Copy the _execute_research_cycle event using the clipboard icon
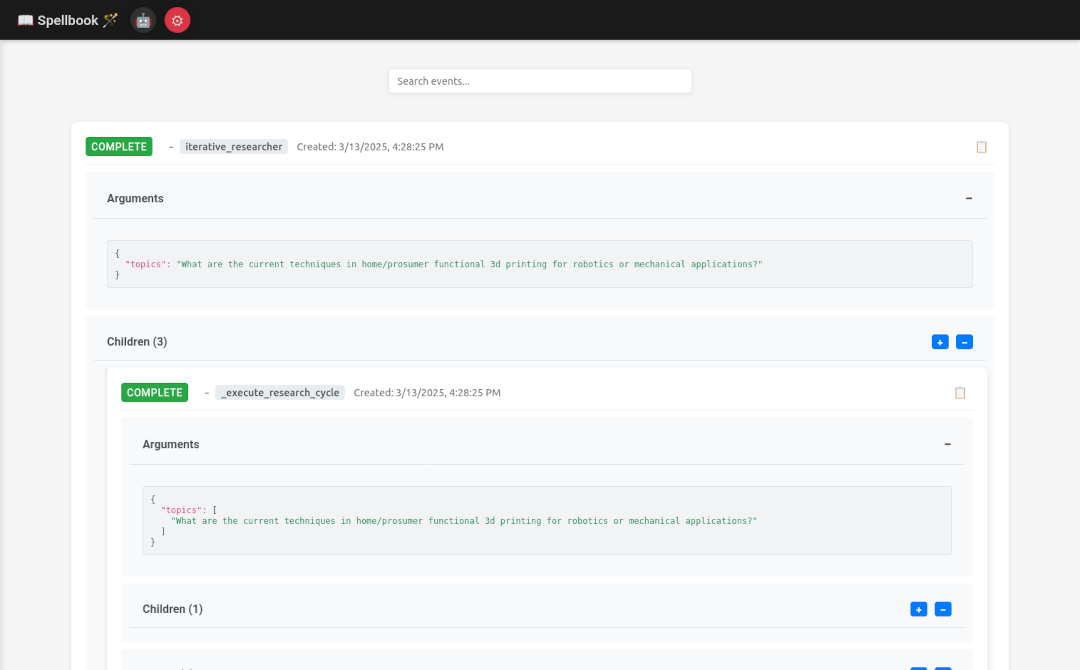Viewport: 1080px width, 670px height. pos(960,393)
